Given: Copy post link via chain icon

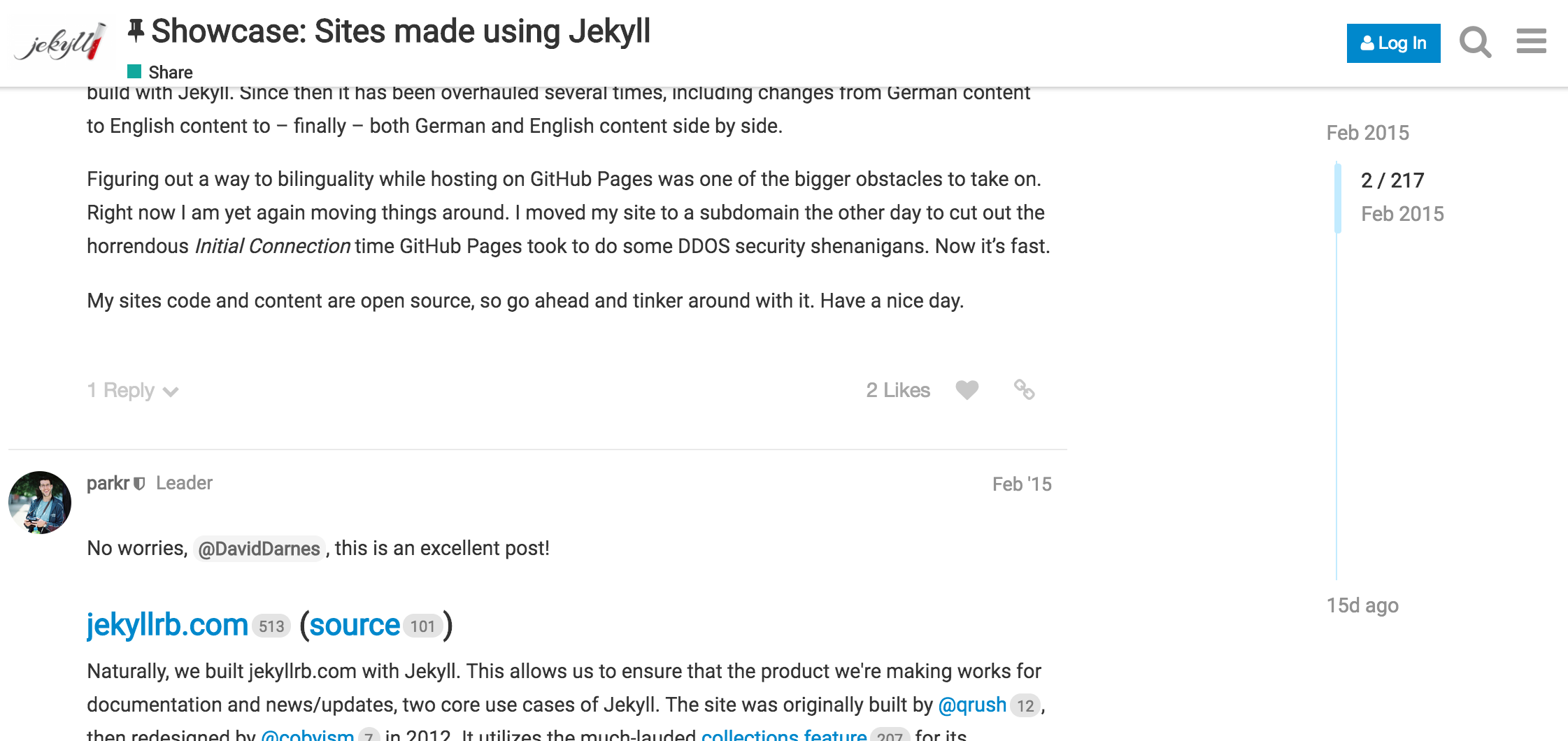Looking at the screenshot, I should tap(1024, 390).
